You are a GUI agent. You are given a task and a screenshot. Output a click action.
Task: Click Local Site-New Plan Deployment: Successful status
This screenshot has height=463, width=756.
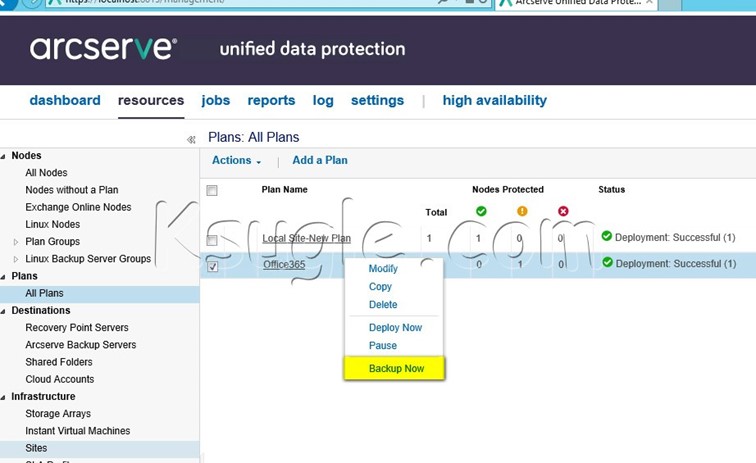[x=675, y=237]
